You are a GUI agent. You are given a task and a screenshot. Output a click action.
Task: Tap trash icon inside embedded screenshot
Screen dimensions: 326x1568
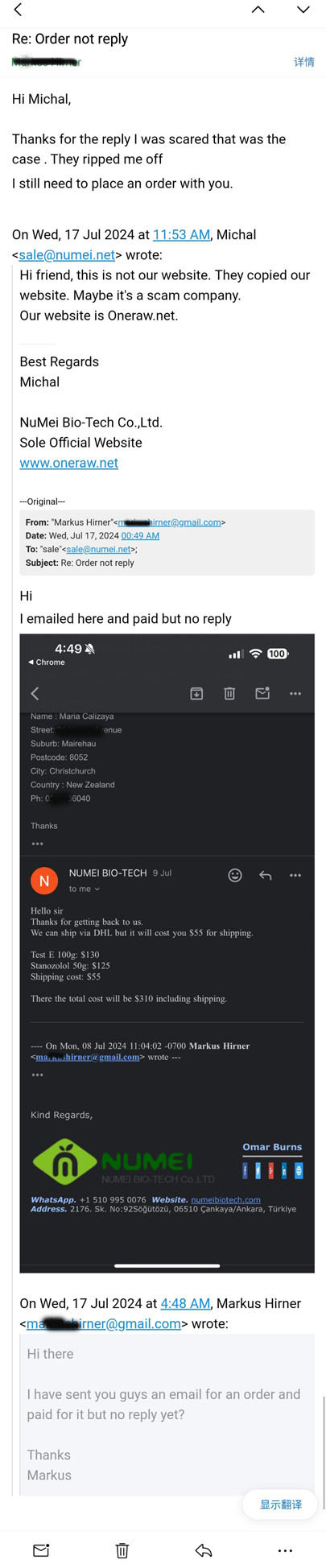[x=229, y=693]
